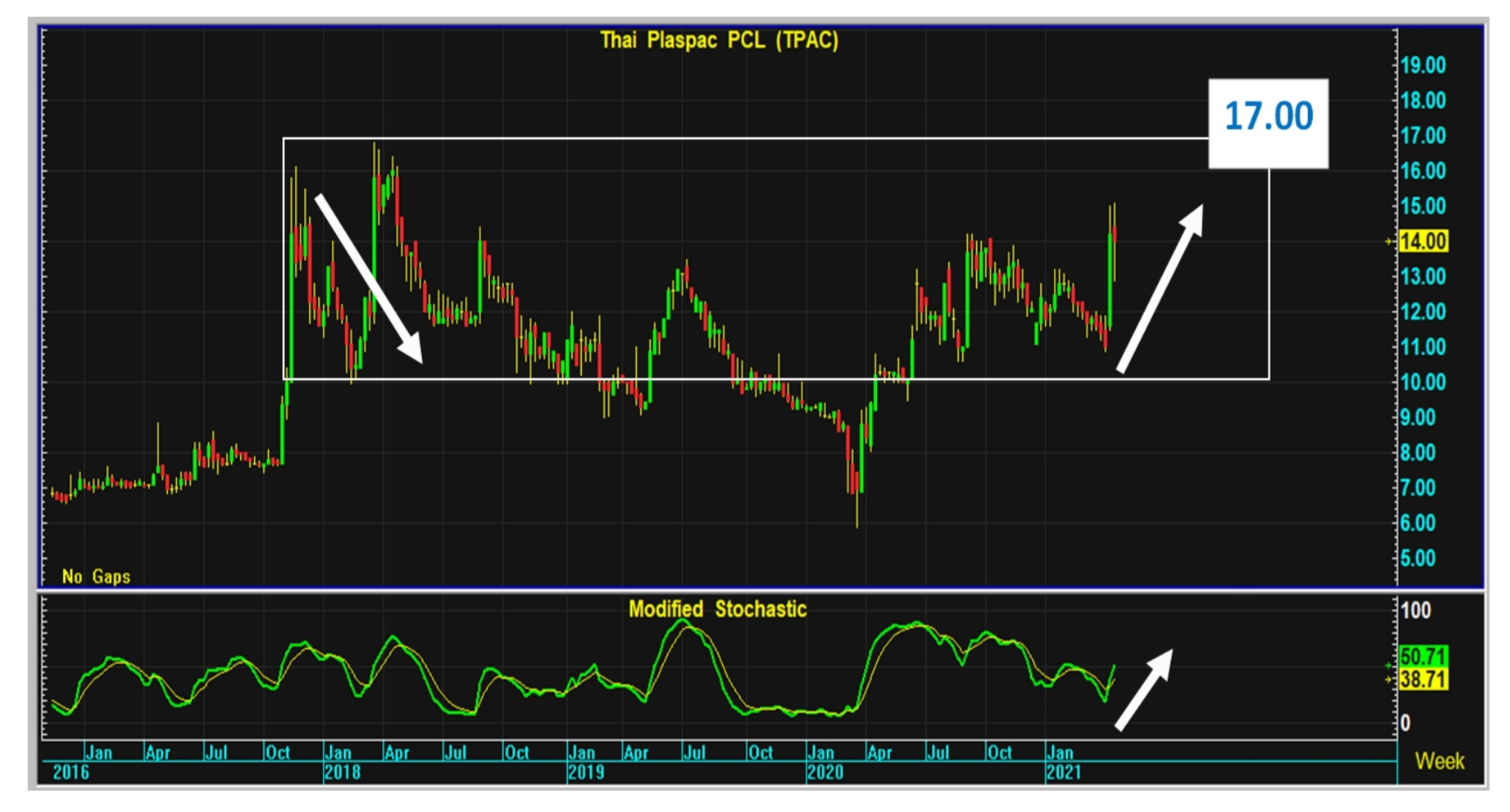Select the 2019 year label on the time axis
Viewport: 1510px width, 812px height.
(585, 772)
